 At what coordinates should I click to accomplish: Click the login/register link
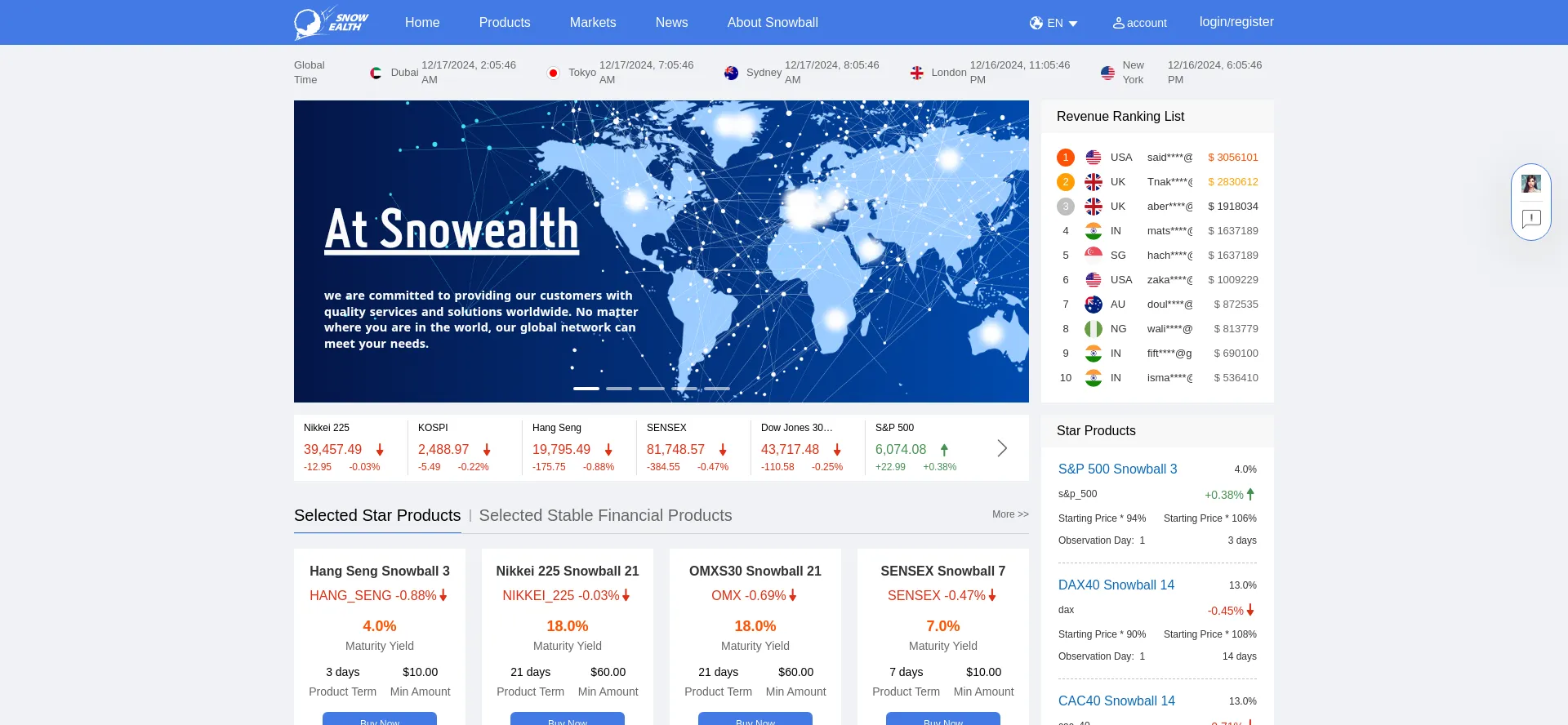(x=1236, y=22)
